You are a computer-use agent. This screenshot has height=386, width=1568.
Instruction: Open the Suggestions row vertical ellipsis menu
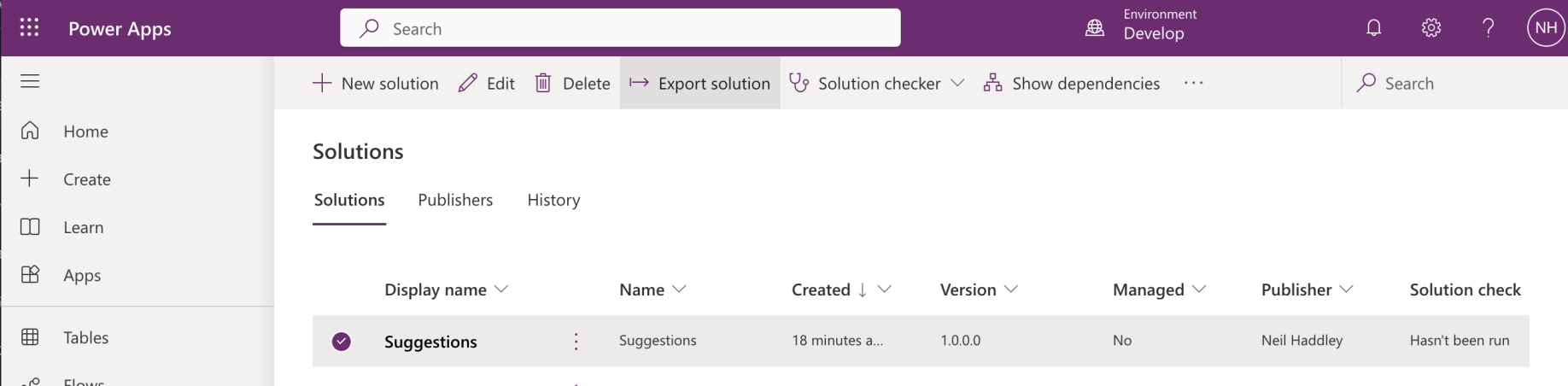pyautogui.click(x=576, y=342)
